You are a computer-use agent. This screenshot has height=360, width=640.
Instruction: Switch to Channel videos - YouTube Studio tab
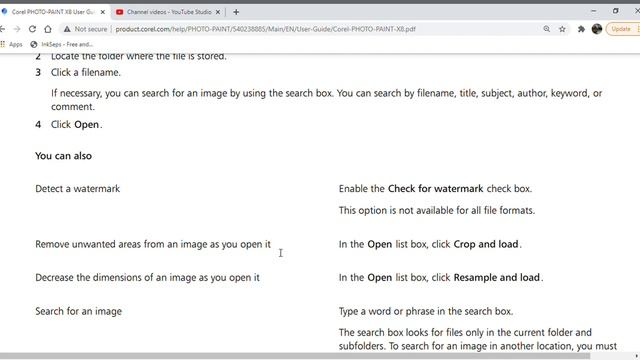point(169,12)
